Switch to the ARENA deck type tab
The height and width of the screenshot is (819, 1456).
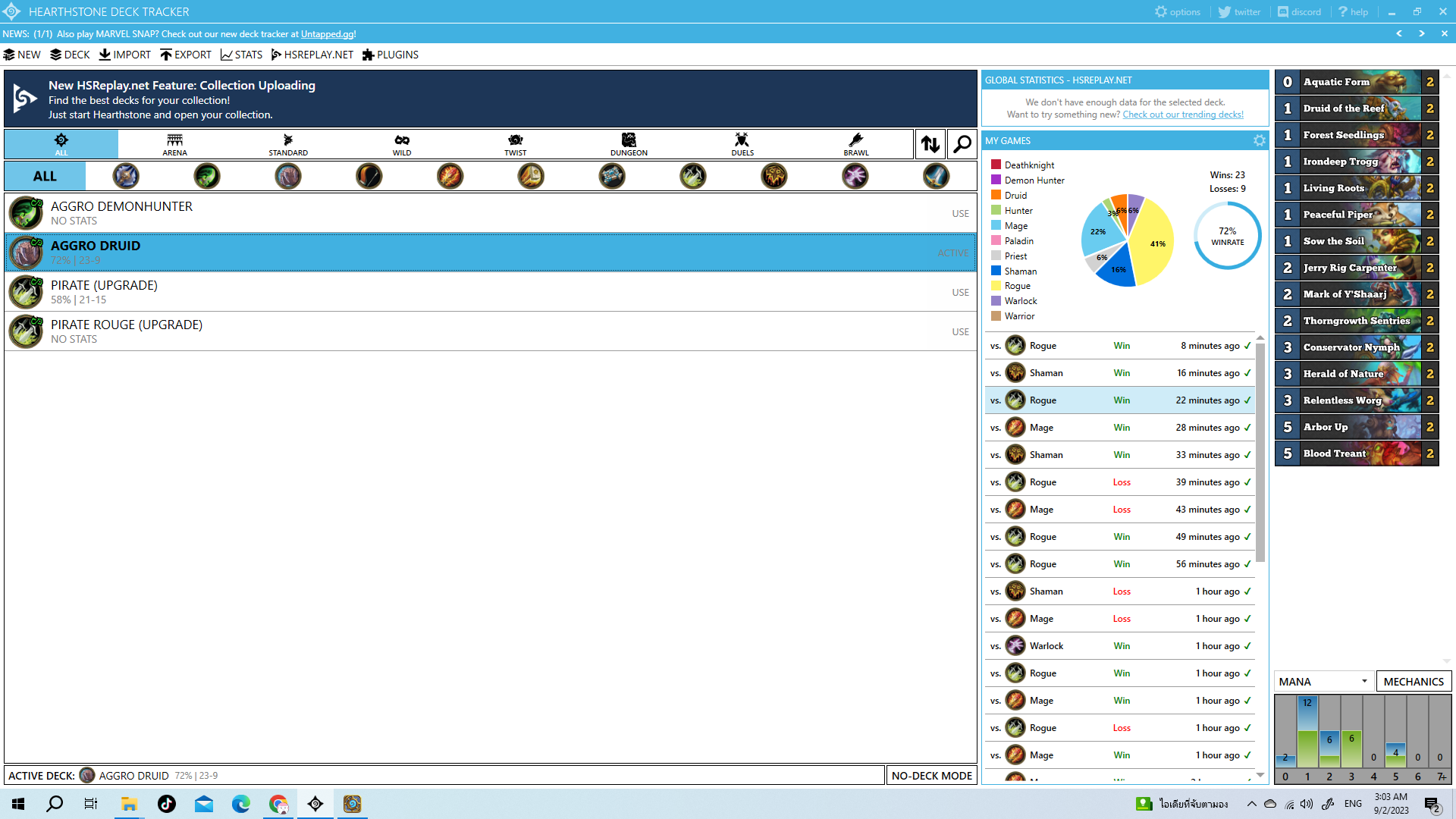tap(174, 144)
